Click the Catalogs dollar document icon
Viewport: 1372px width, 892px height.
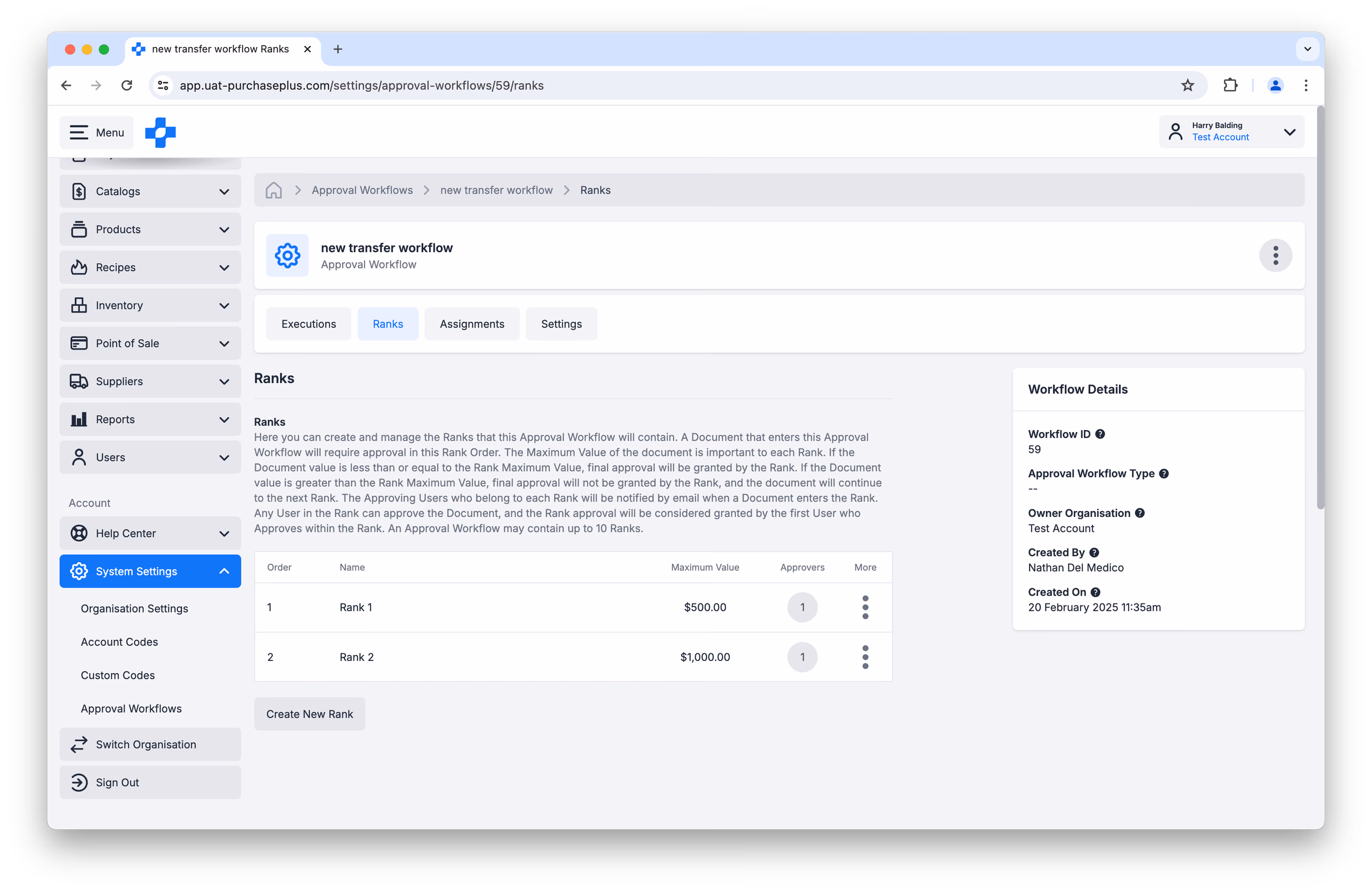click(x=79, y=191)
